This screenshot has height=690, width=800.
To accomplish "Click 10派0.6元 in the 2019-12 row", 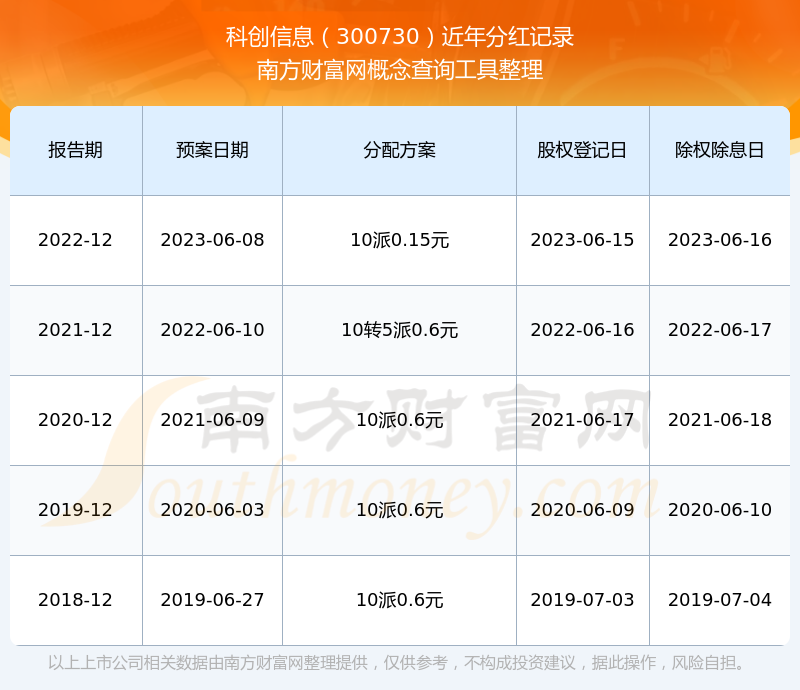I will click(399, 509).
